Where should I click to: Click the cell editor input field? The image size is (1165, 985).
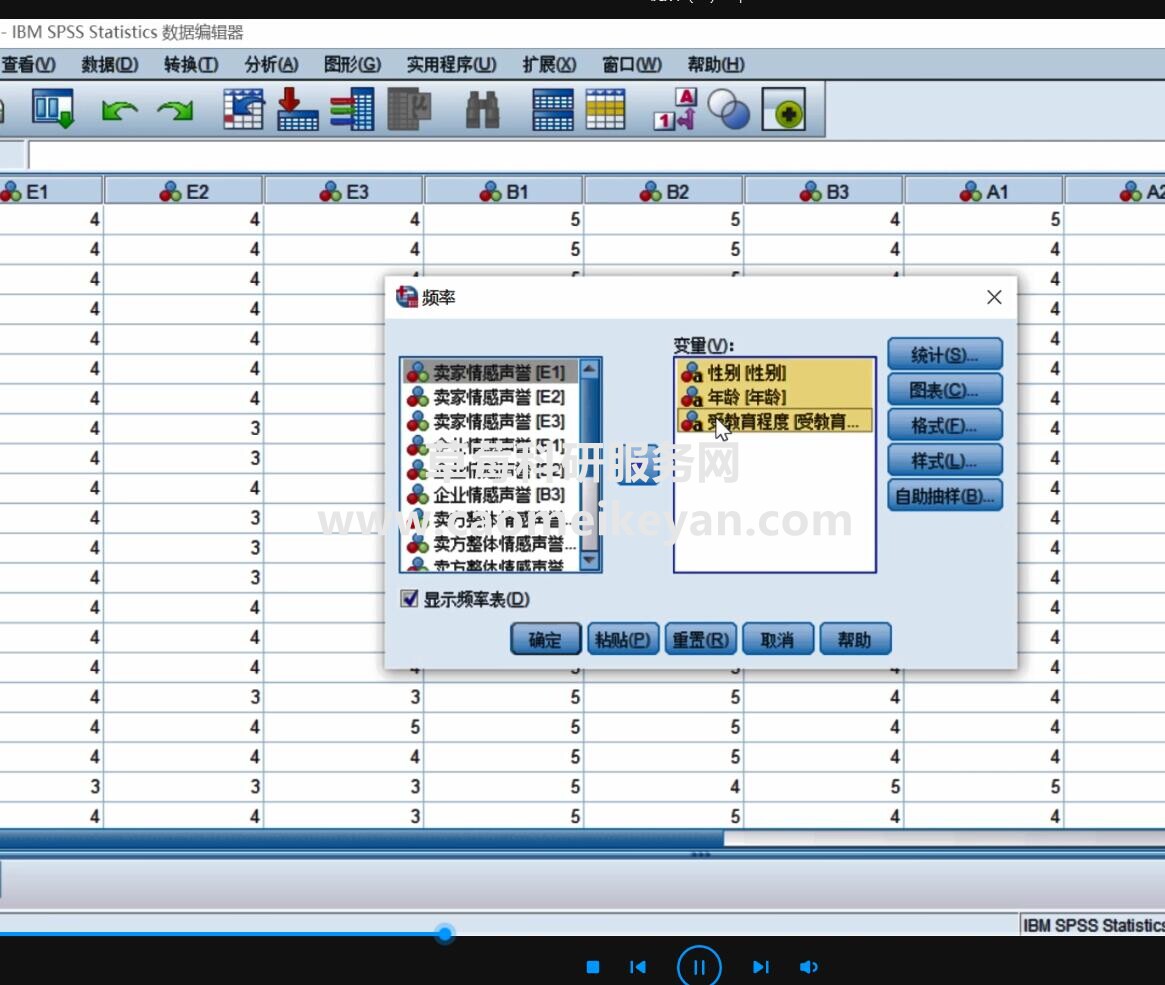(596, 155)
